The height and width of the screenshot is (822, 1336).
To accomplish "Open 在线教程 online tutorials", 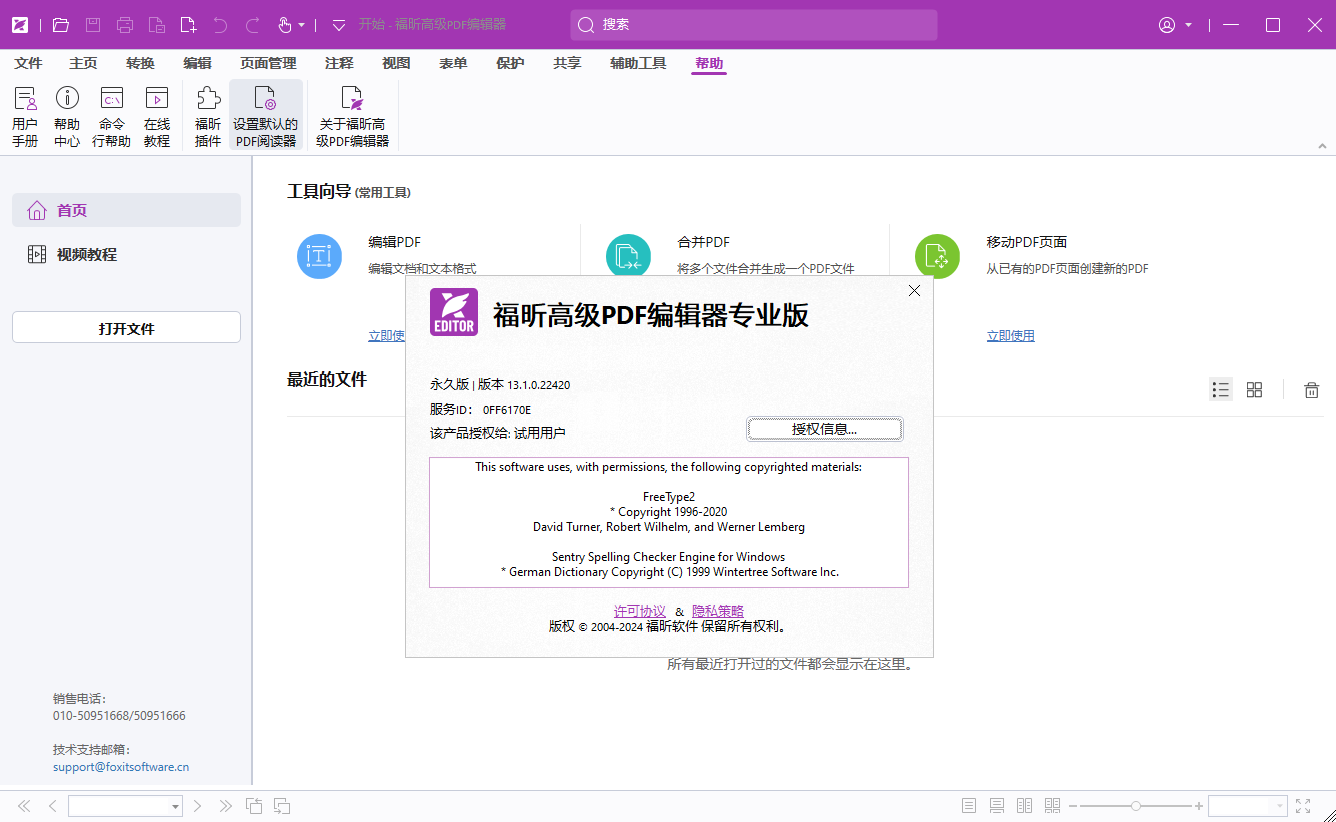I will click(157, 116).
